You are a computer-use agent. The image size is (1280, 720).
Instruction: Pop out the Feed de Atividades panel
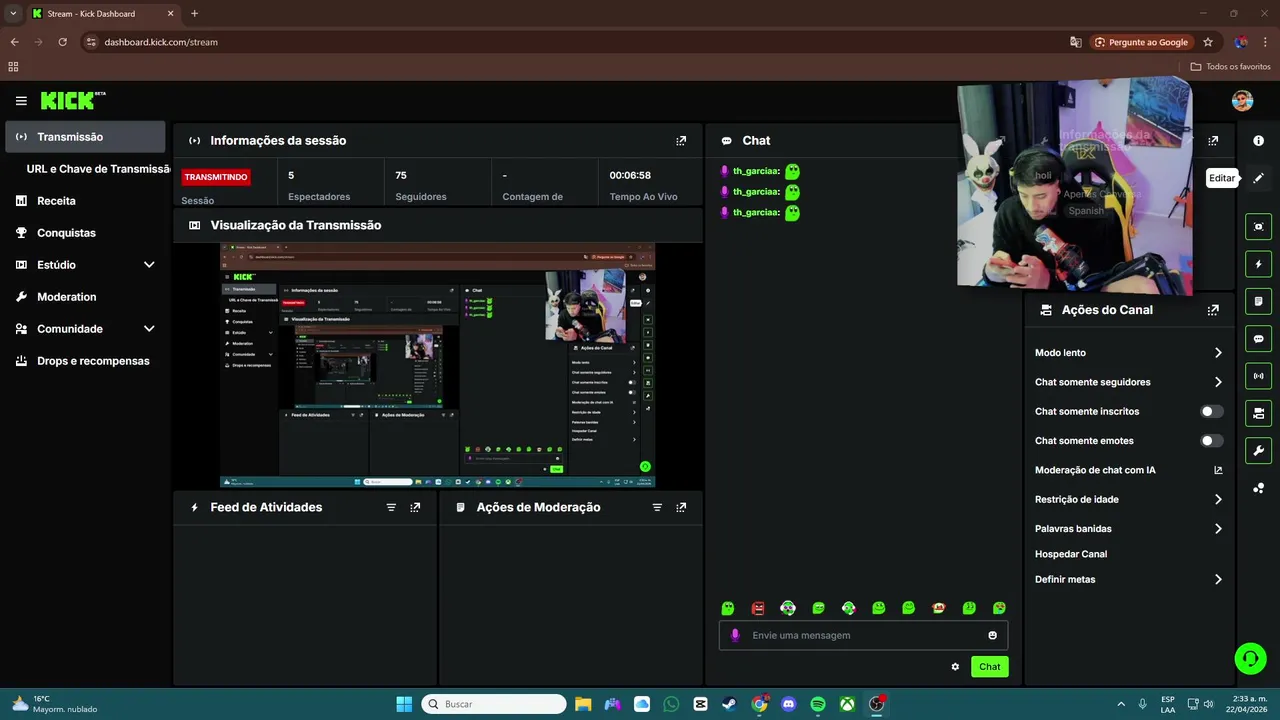click(415, 508)
